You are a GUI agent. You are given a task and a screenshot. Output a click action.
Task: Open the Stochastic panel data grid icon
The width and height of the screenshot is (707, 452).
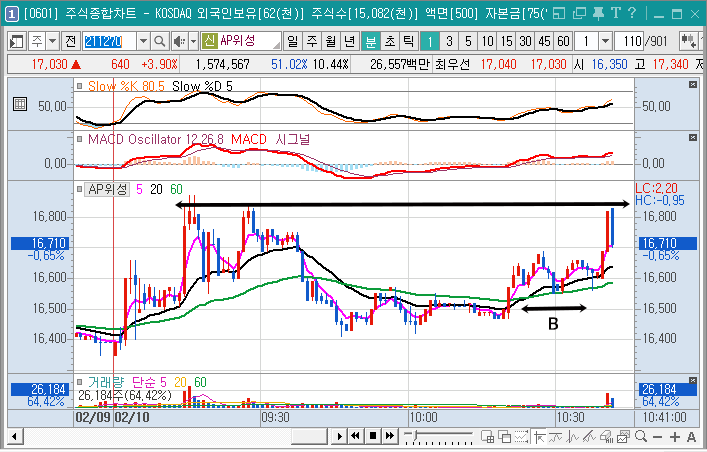pos(20,104)
